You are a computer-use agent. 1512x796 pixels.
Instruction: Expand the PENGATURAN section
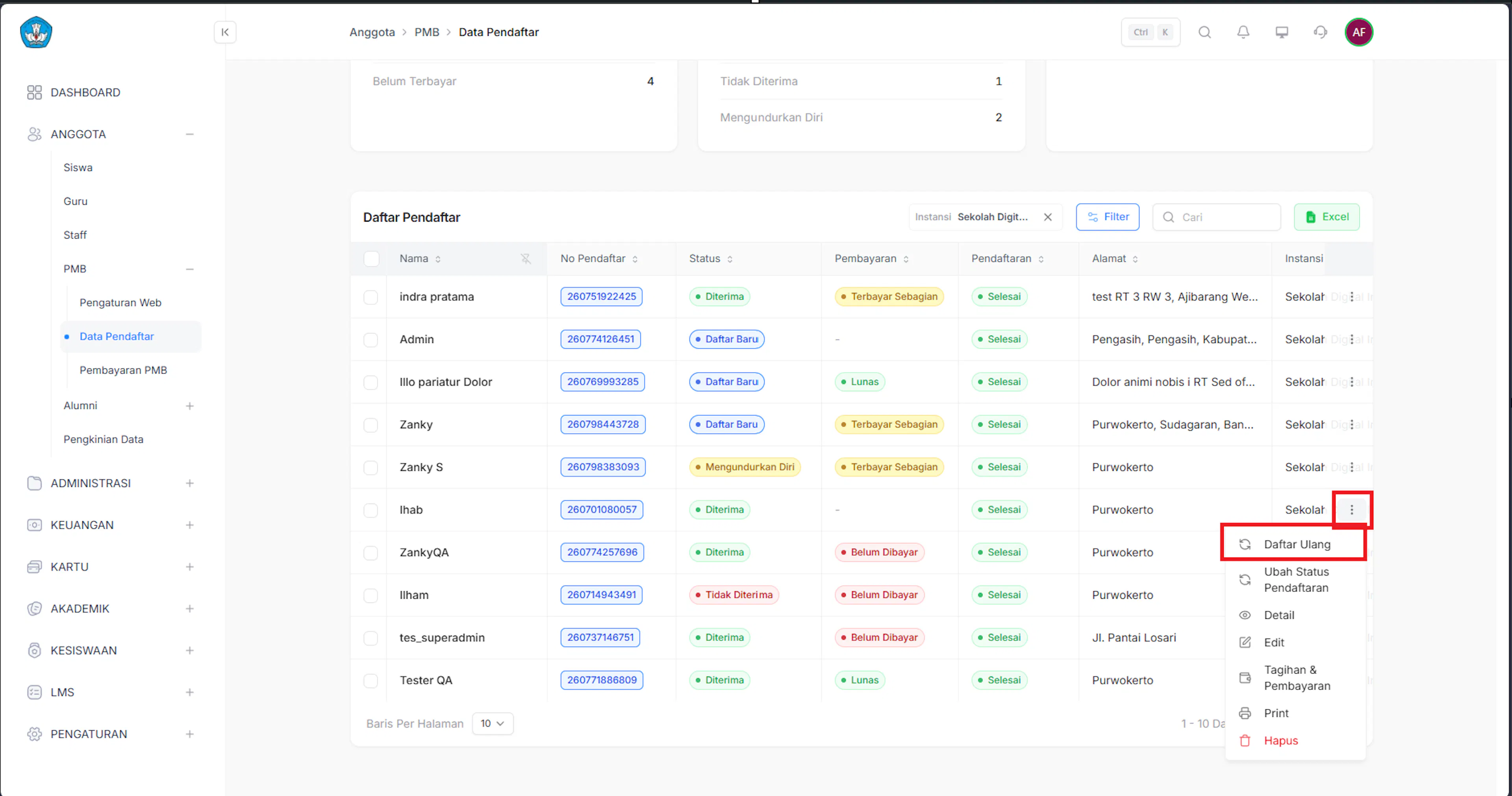[x=189, y=734]
